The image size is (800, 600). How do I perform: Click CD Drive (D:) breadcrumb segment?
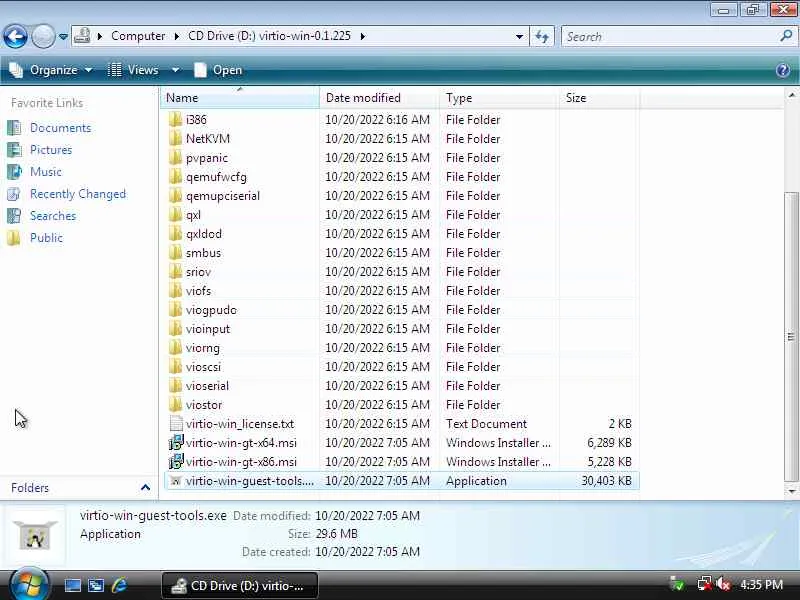(x=269, y=36)
